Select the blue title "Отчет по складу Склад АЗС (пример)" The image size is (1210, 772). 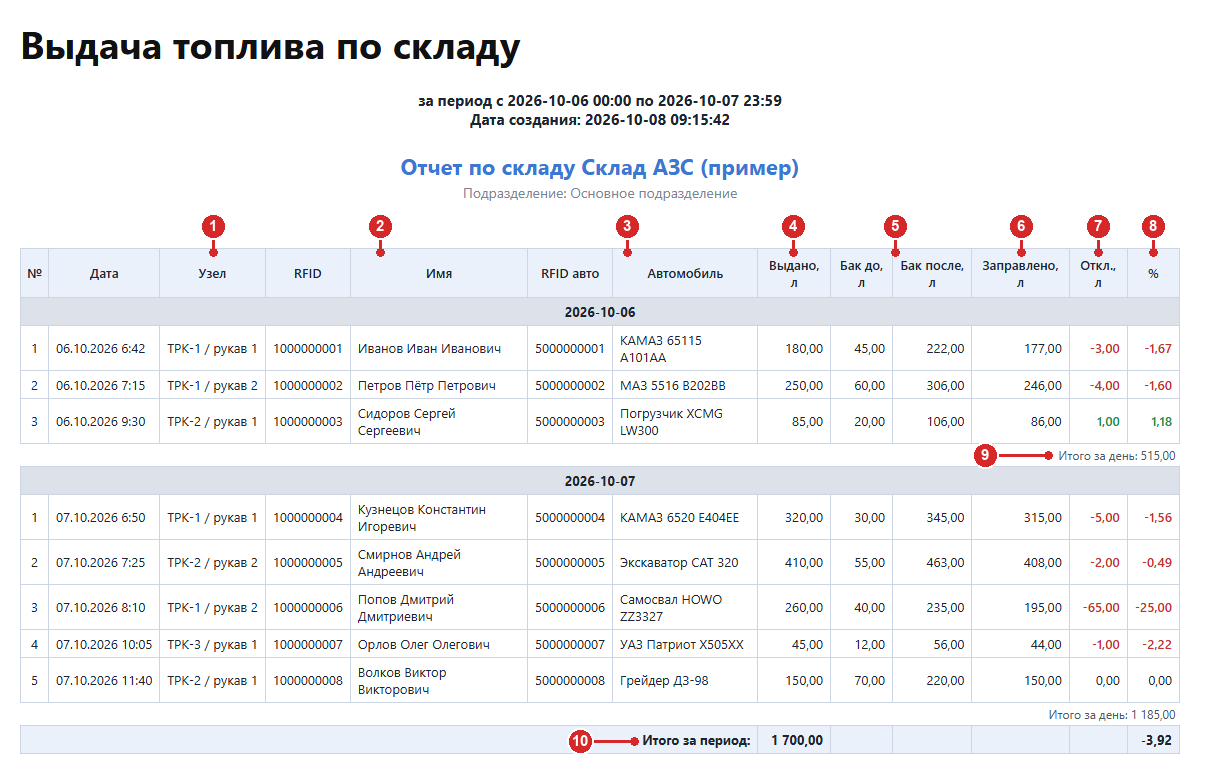click(600, 167)
